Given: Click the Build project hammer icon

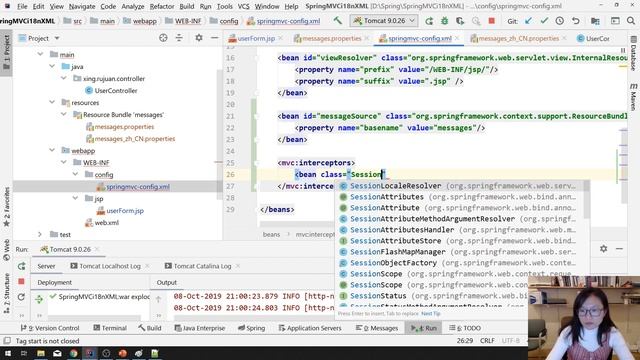Looking at the screenshot, I should coord(338,20).
